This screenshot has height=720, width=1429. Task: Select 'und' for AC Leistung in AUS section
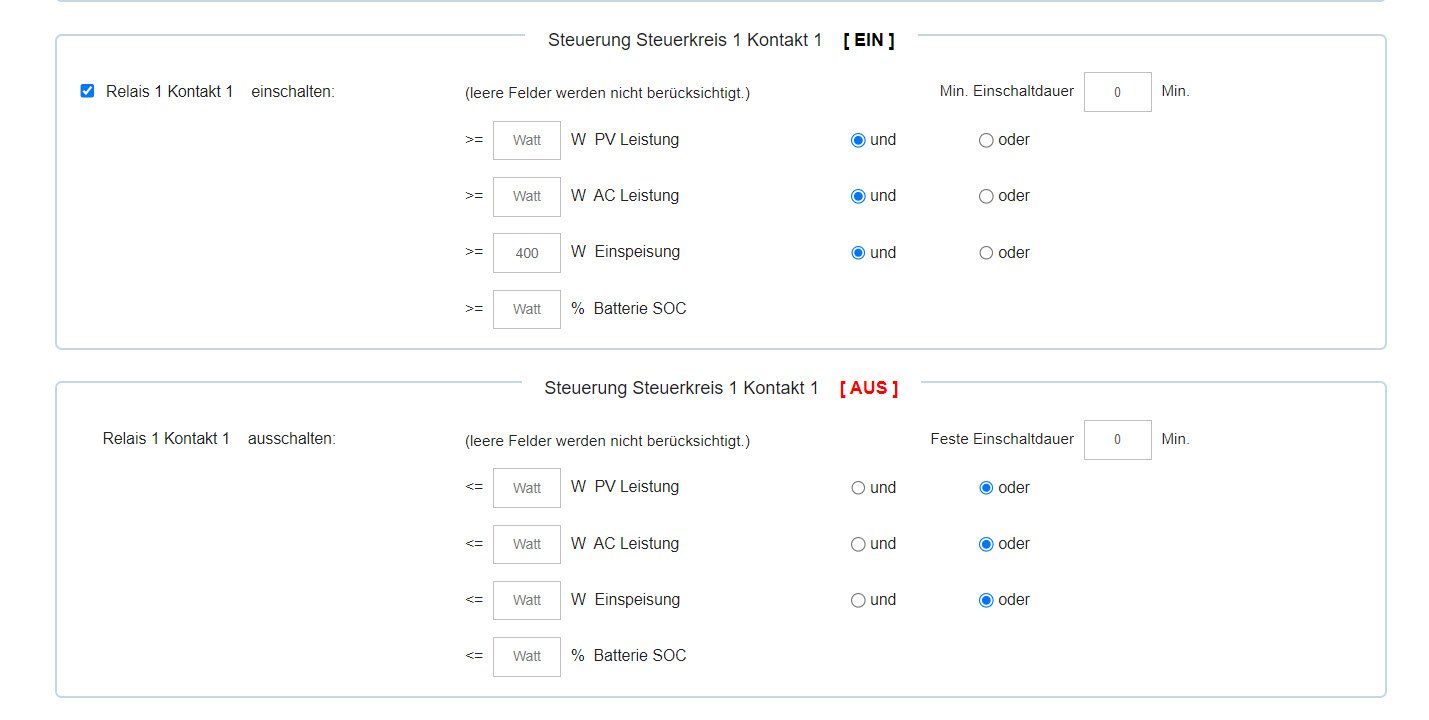tap(858, 544)
